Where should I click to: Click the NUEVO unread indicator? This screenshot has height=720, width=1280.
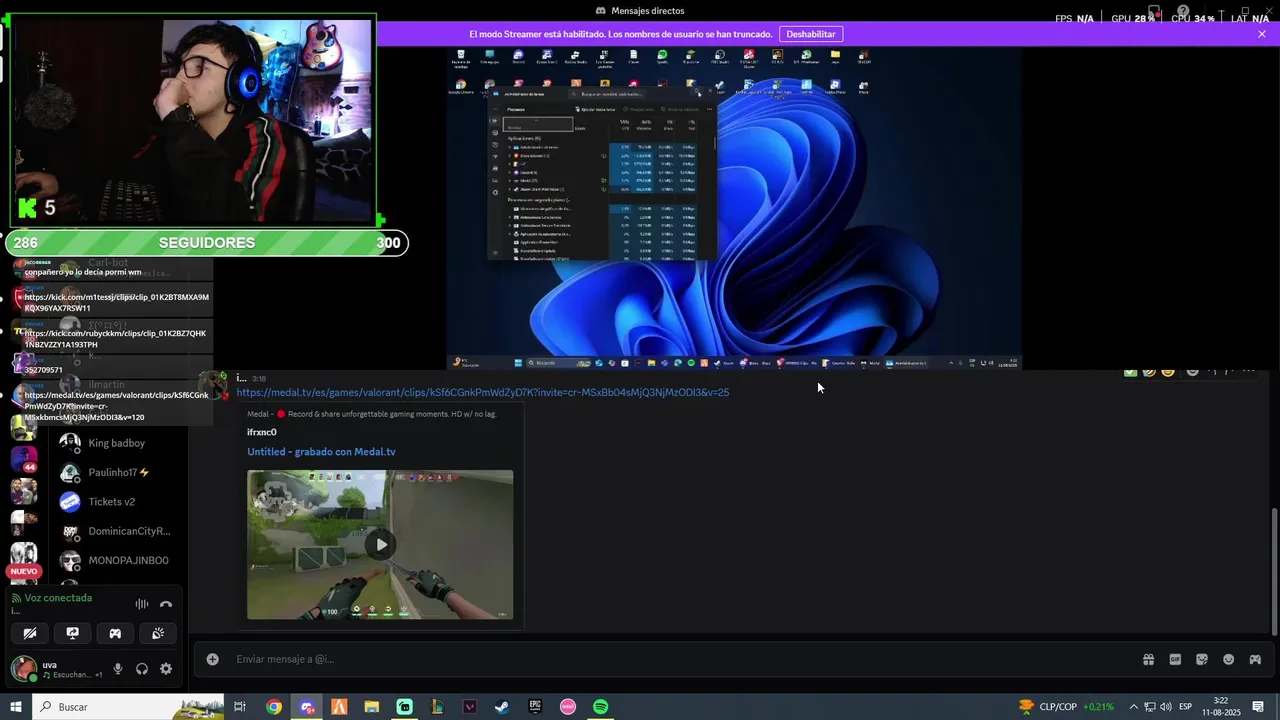[x=23, y=571]
